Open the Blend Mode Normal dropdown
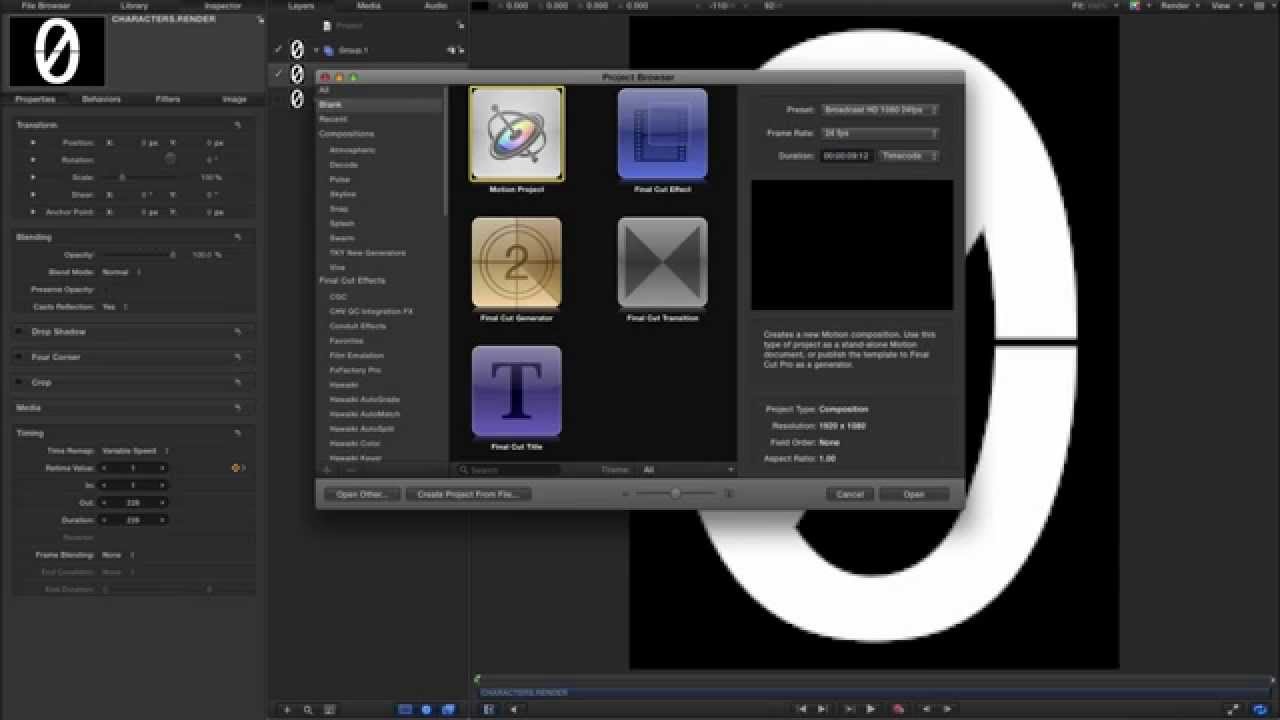The width and height of the screenshot is (1280, 720). pyautogui.click(x=120, y=272)
